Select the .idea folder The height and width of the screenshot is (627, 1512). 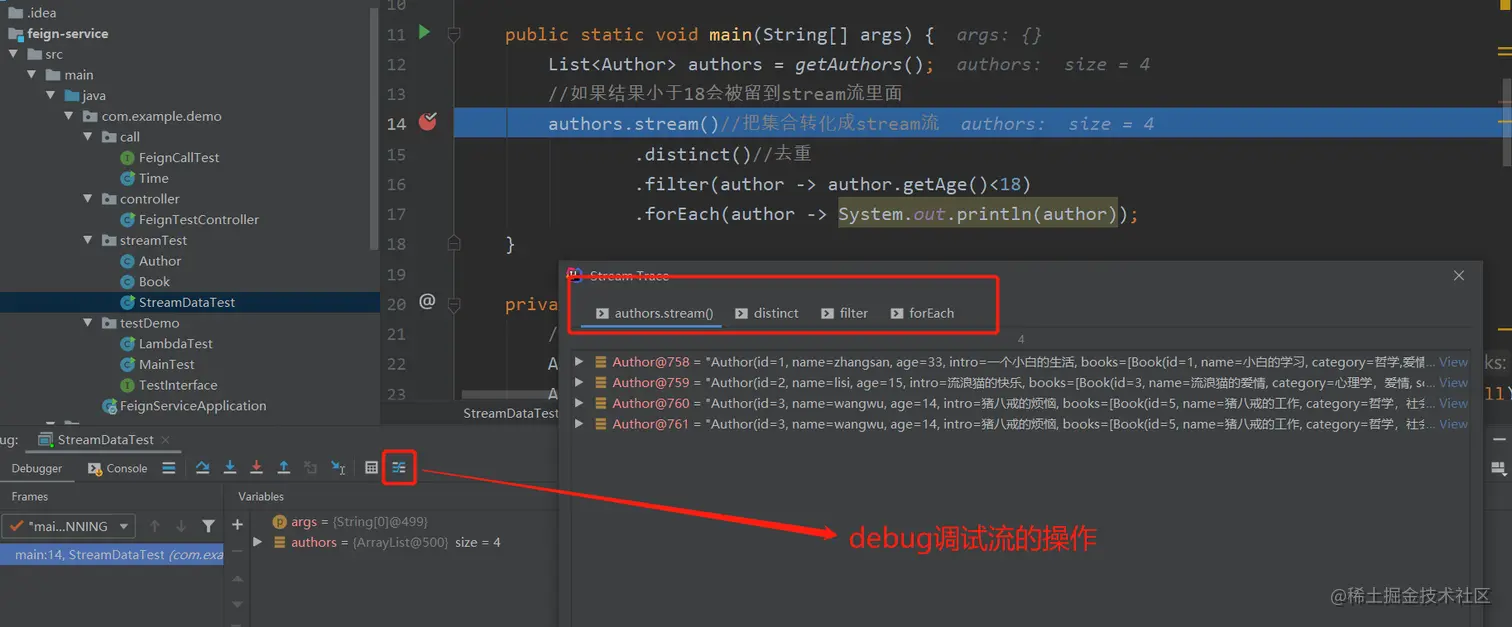point(42,12)
